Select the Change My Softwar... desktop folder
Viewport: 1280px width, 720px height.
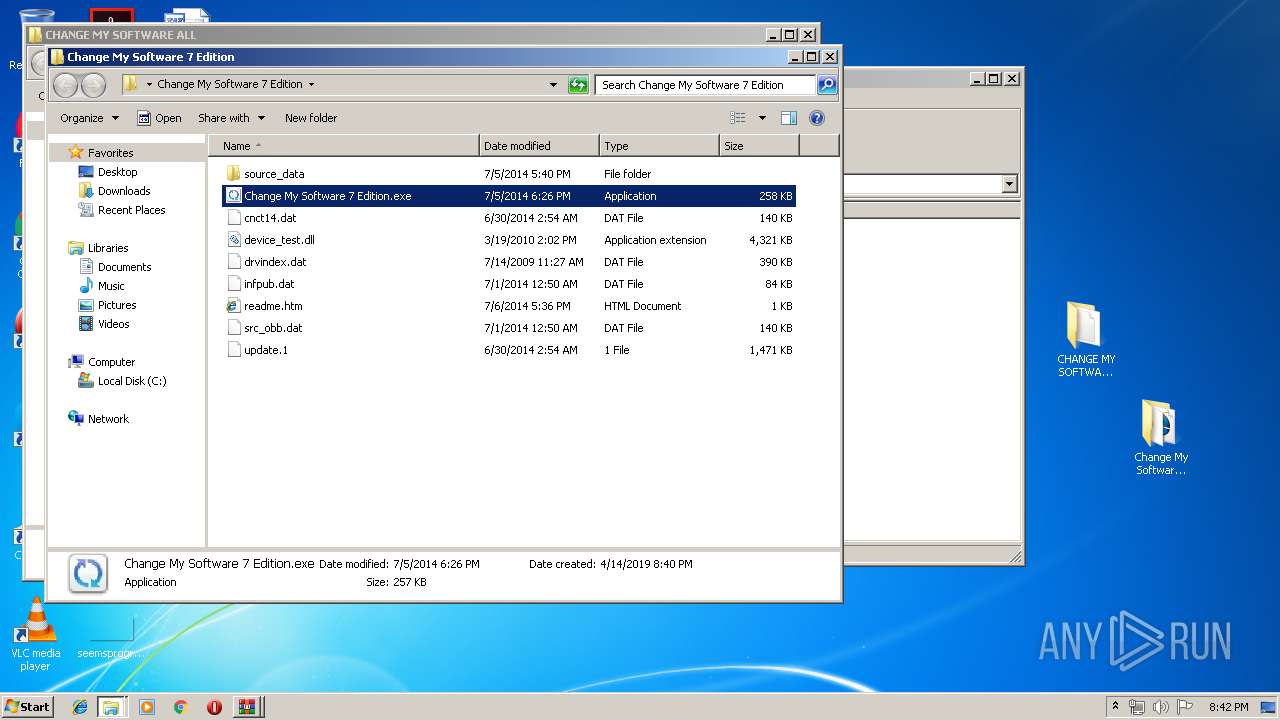[1160, 438]
